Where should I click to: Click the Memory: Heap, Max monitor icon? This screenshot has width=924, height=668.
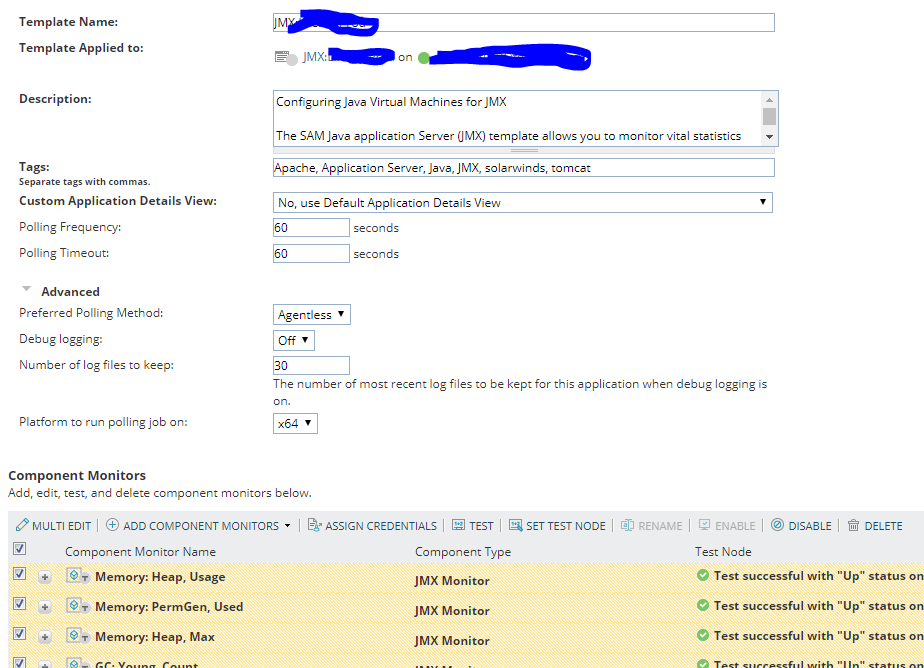[x=77, y=636]
